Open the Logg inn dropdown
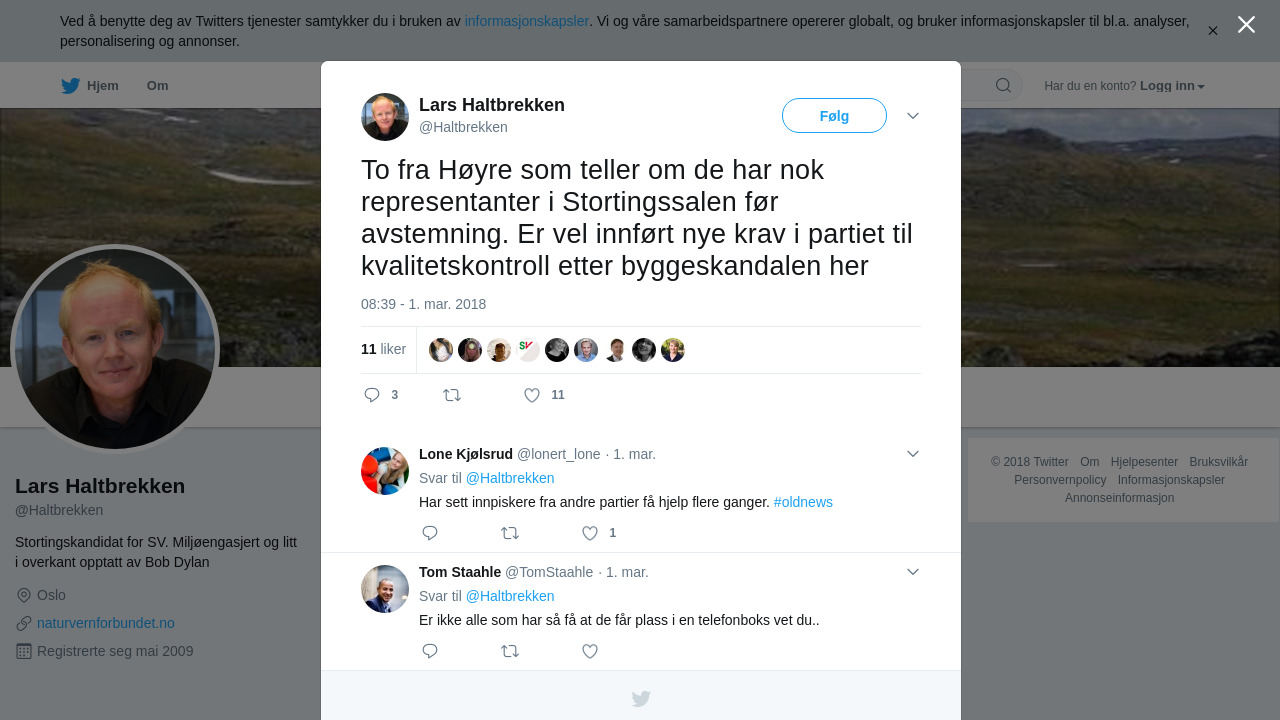The height and width of the screenshot is (720, 1280). point(1172,86)
